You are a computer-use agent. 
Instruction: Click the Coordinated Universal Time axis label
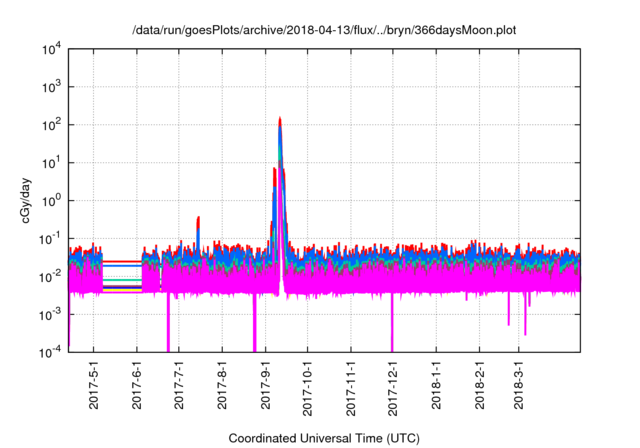[324, 438]
